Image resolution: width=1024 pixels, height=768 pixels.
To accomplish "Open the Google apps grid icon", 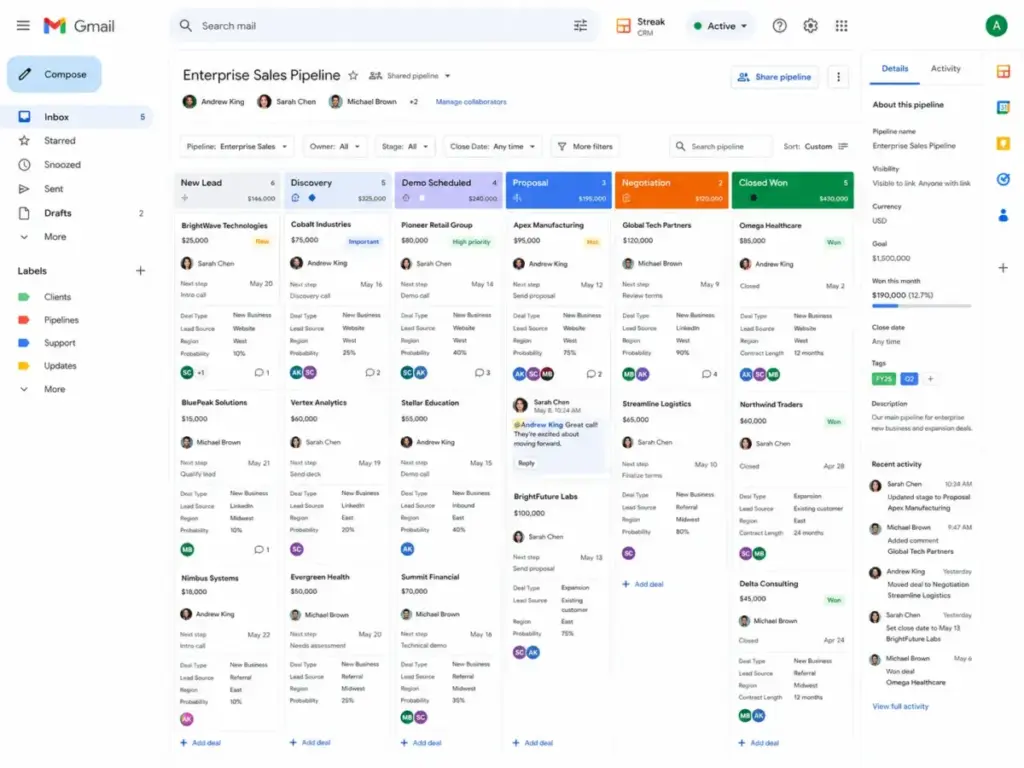I will (841, 25).
